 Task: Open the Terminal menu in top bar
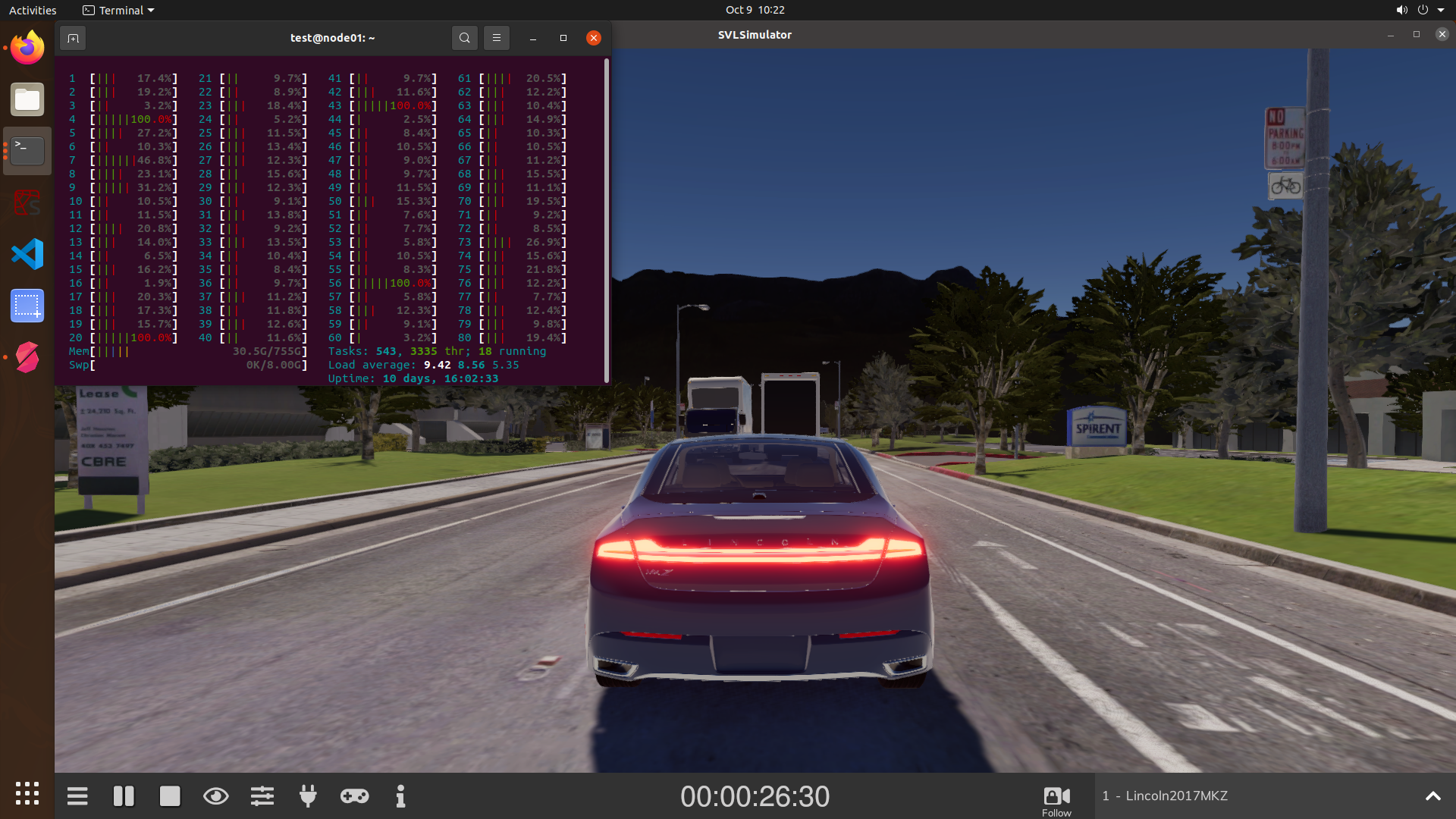[x=118, y=10]
